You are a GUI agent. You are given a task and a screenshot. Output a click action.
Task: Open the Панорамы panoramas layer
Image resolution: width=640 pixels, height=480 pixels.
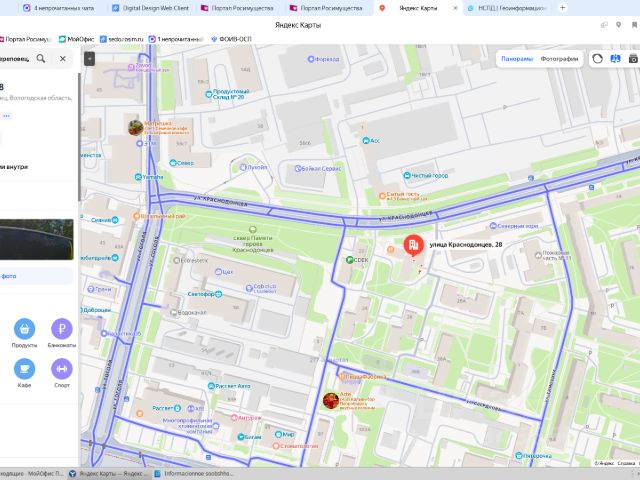click(x=517, y=59)
